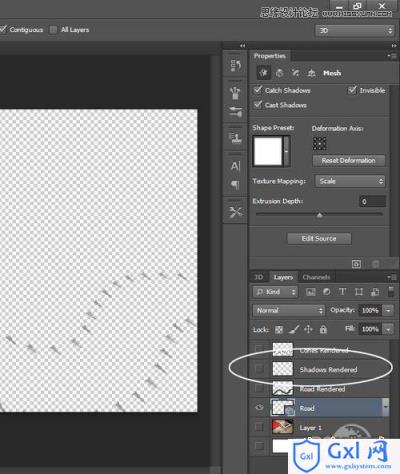
Task: Filter layers by shape layers icon
Action: click(x=359, y=292)
